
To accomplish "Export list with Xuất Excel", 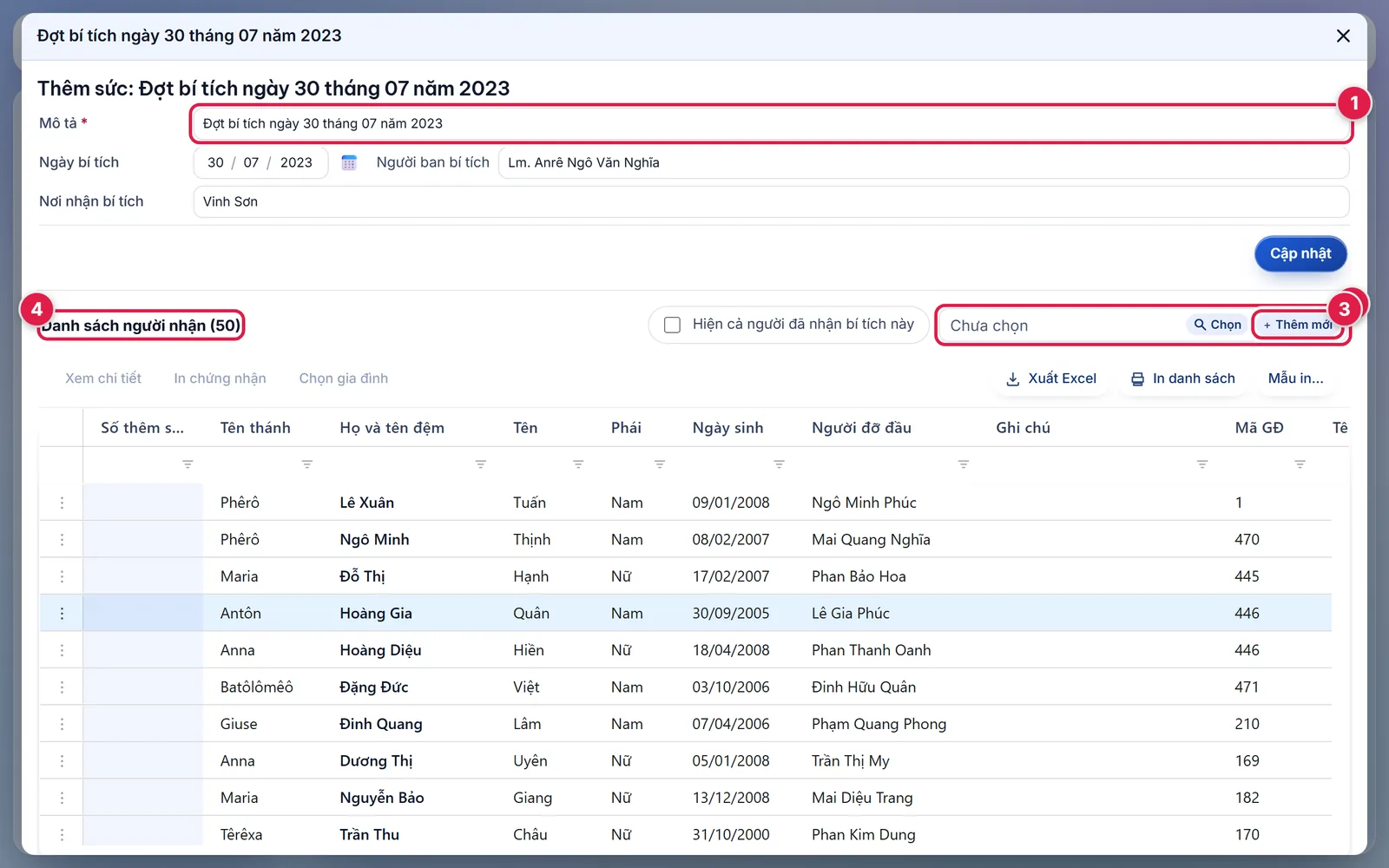I will (1051, 378).
